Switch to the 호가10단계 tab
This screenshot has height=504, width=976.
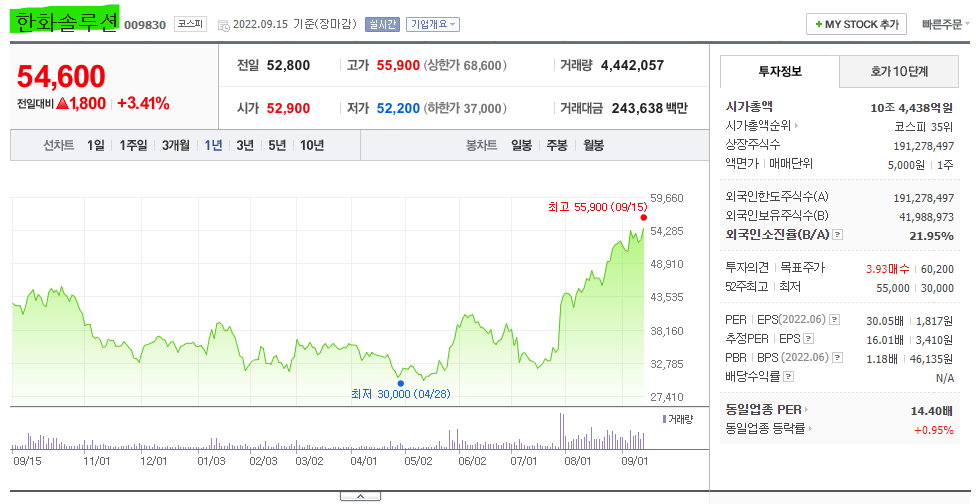[x=899, y=72]
